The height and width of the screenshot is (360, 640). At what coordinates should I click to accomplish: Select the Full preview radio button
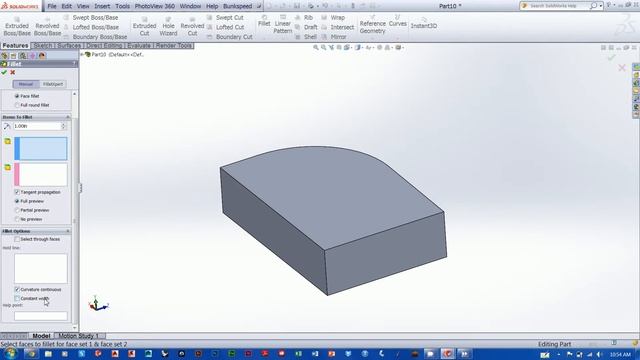(x=17, y=201)
